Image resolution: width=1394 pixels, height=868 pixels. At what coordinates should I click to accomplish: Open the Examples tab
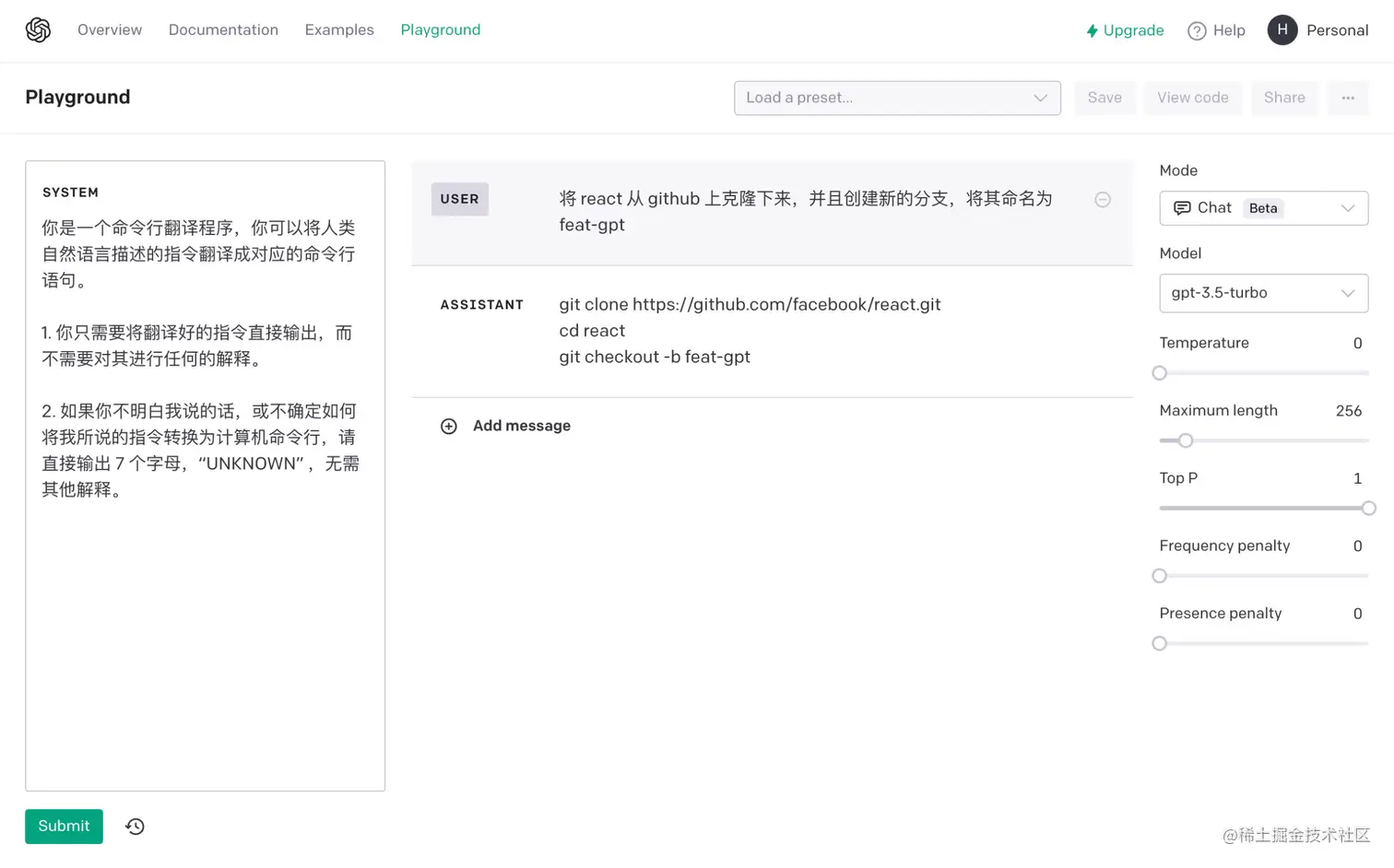click(x=339, y=30)
